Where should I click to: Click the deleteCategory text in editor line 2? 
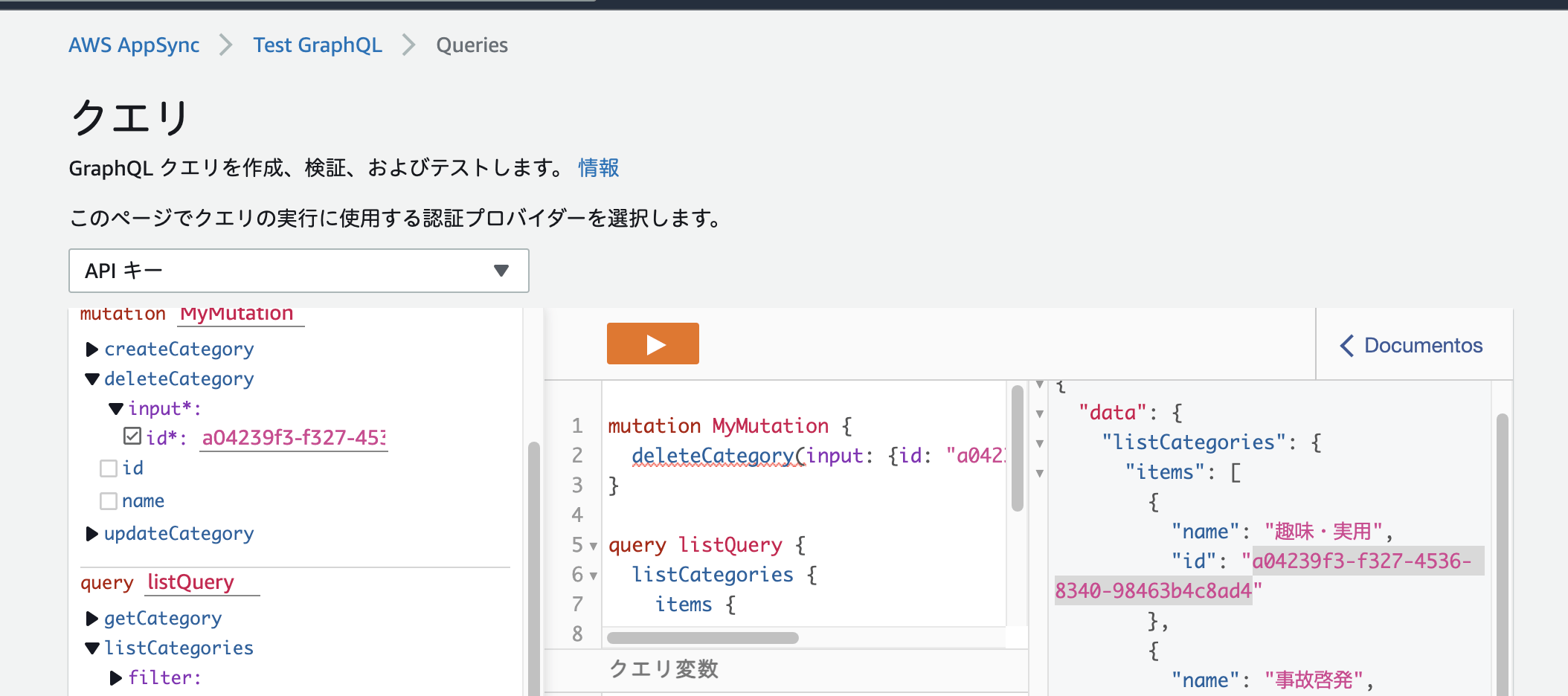click(713, 456)
